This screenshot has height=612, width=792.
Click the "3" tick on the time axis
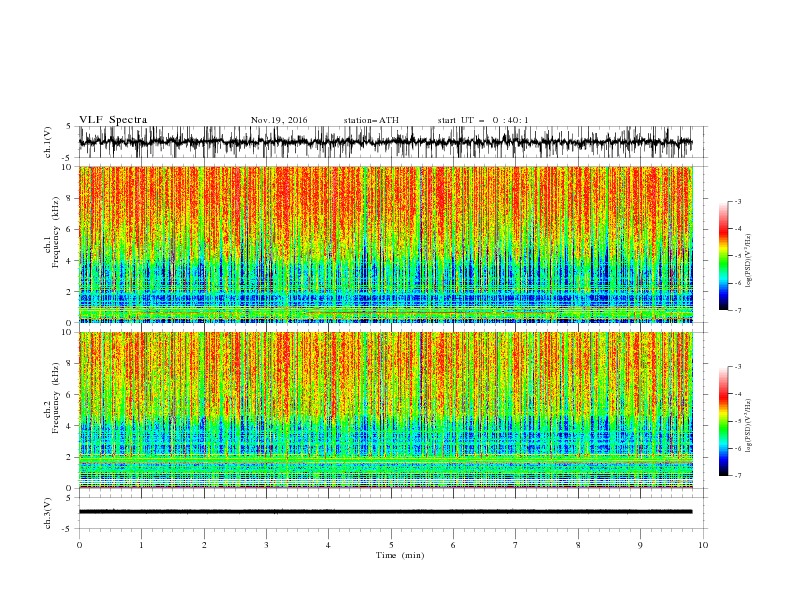point(266,545)
